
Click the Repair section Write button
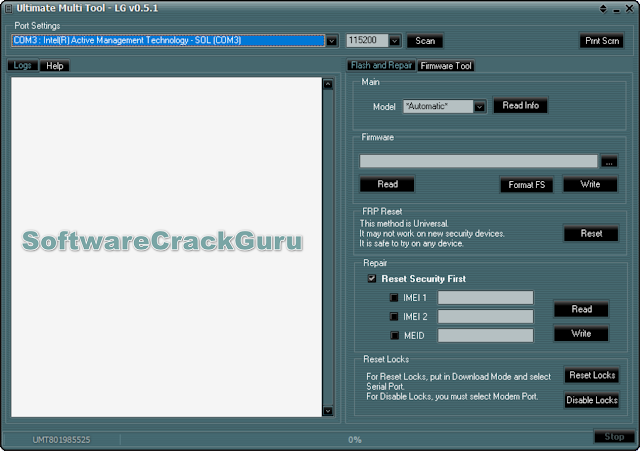[581, 333]
